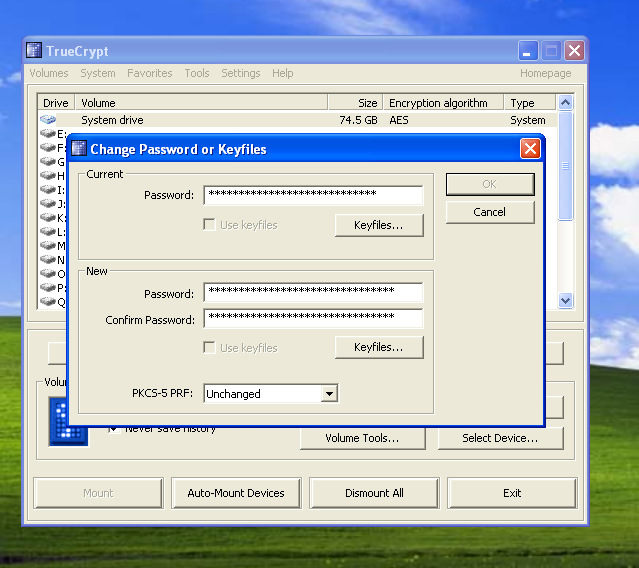
Task: Select the E: drive icon
Action: click(x=48, y=133)
